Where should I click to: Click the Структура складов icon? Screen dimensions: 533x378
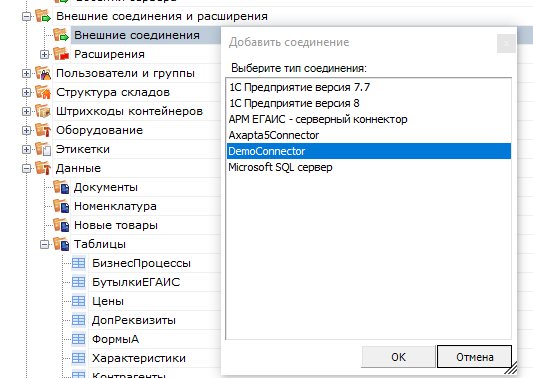[x=43, y=92]
